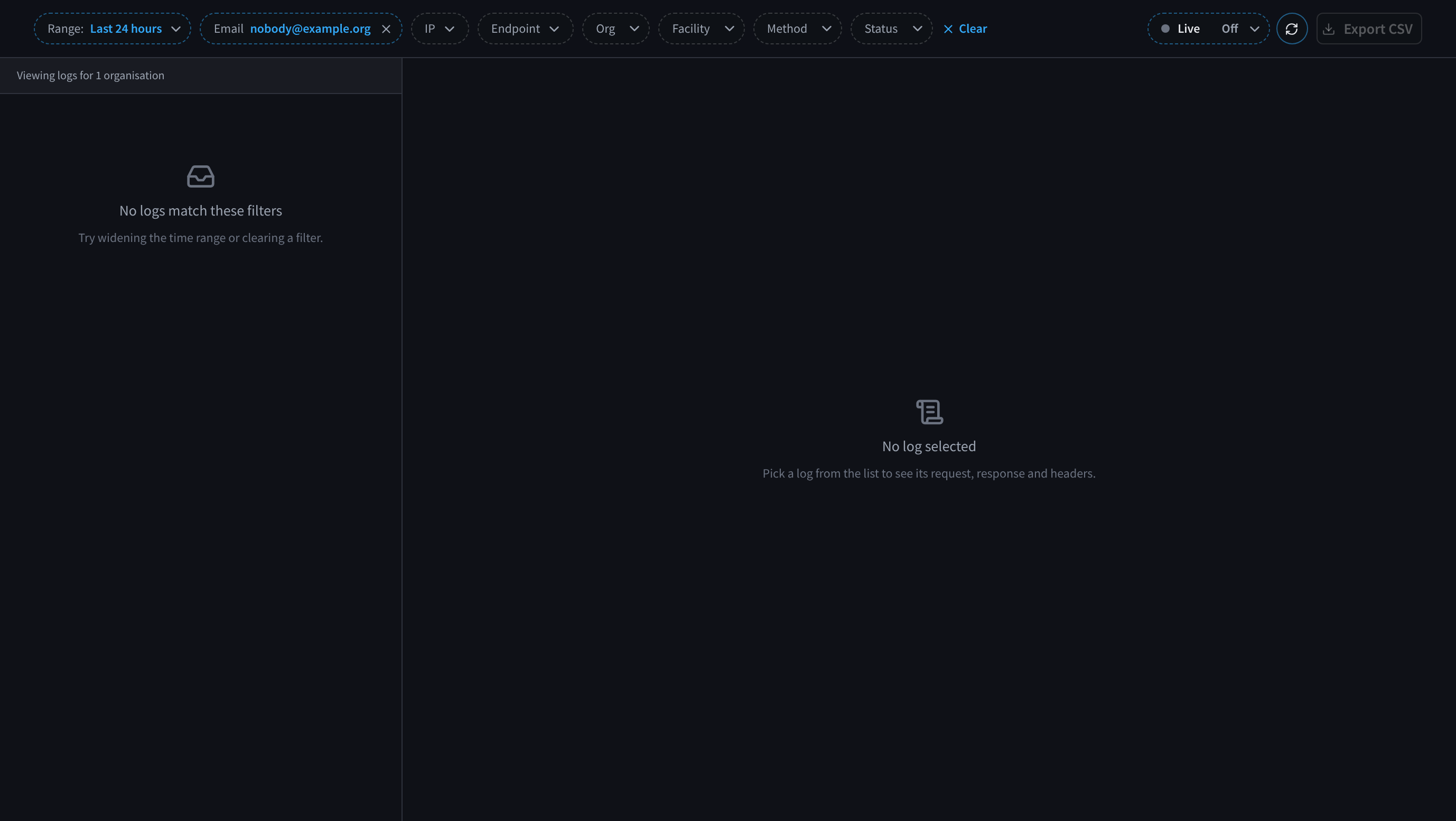1456x821 pixels.
Task: Open the Facility filter dropdown
Action: (x=701, y=29)
